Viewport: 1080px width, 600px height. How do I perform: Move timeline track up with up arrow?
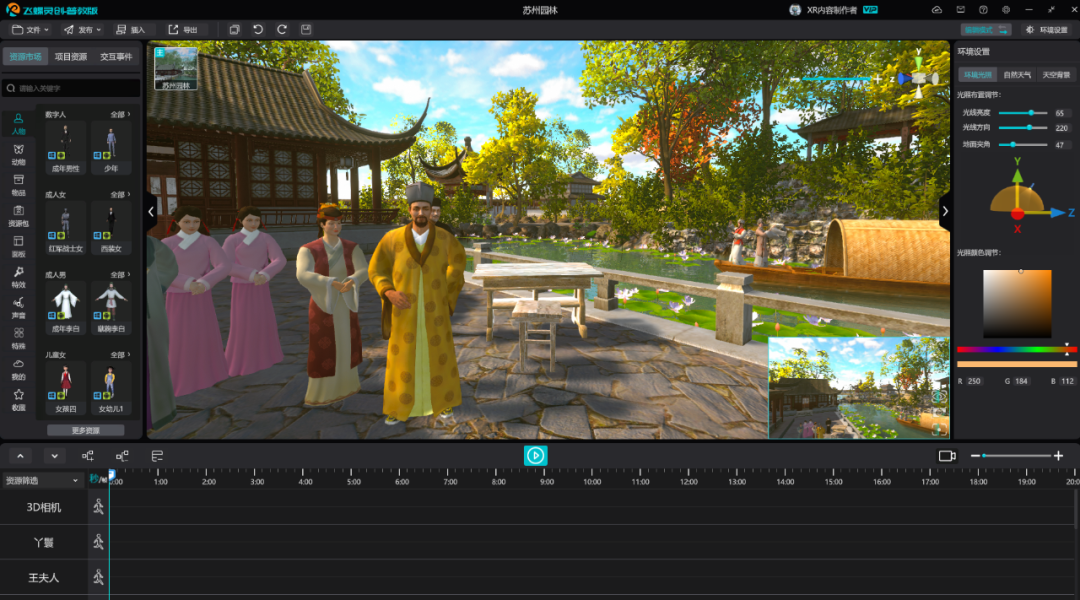tap(20, 456)
